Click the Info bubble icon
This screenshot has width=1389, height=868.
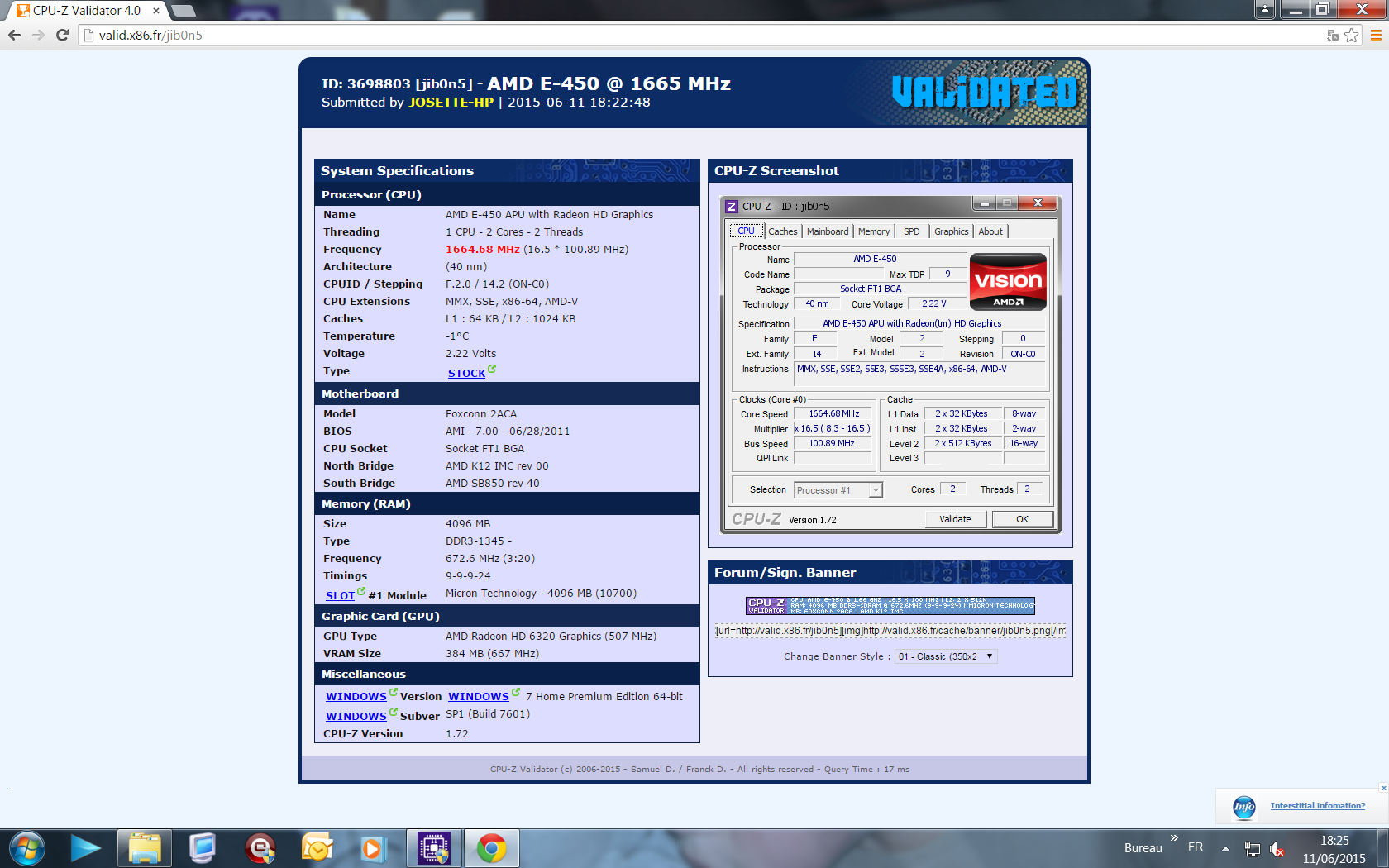tap(1244, 807)
